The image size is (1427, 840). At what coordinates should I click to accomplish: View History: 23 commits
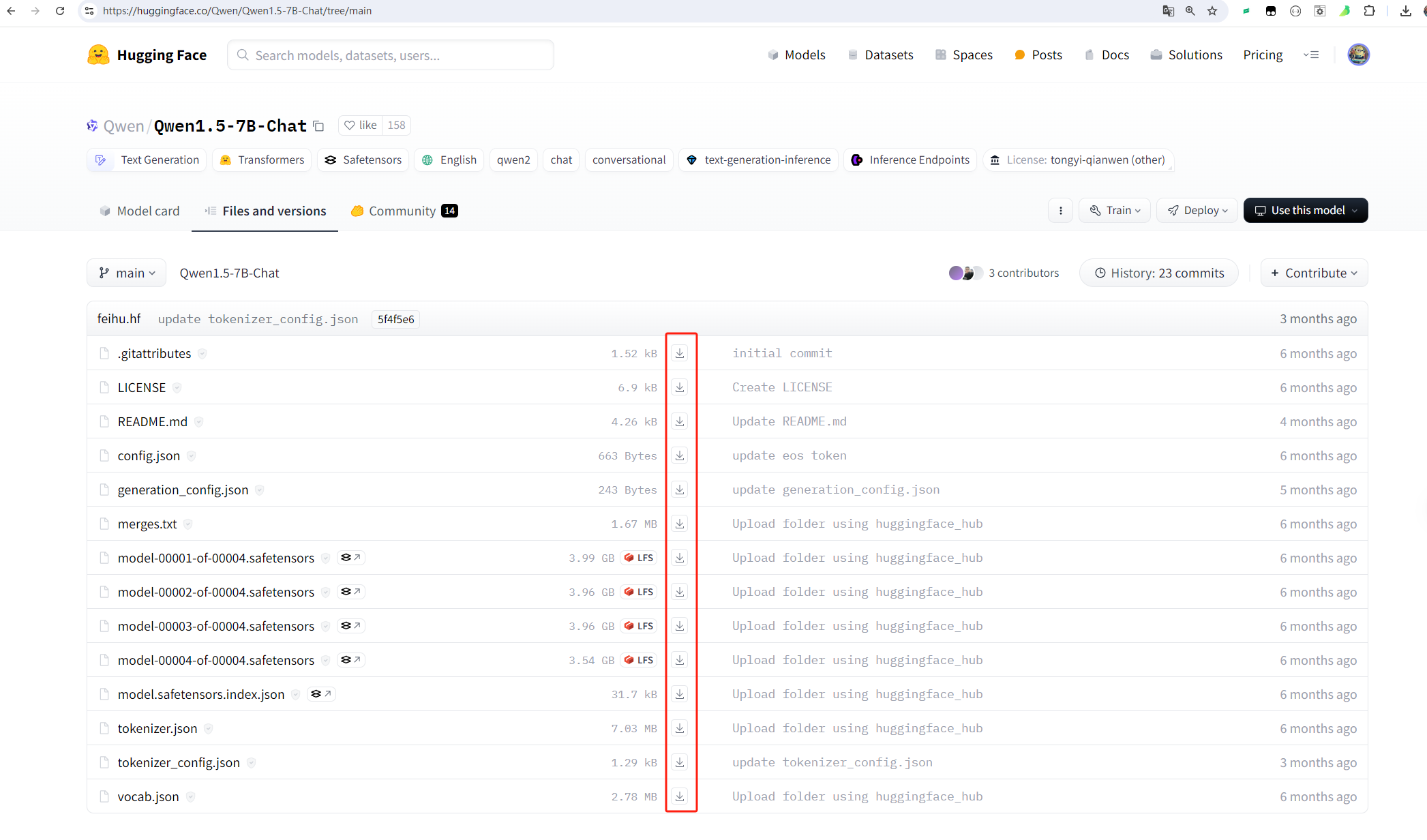[1159, 273]
